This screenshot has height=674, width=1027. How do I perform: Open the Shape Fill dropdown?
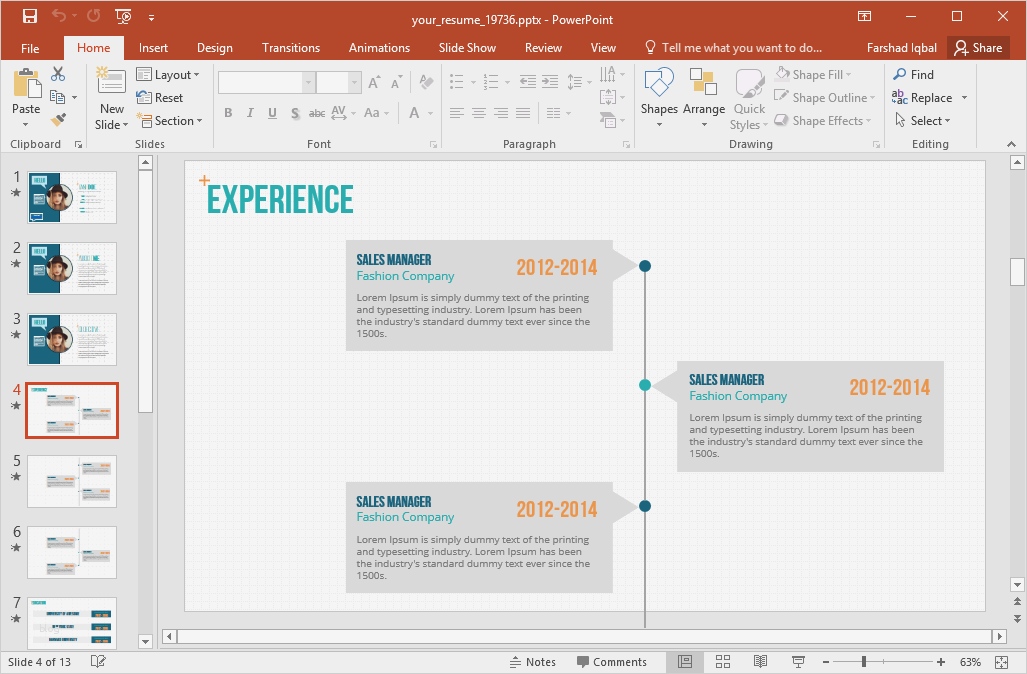click(815, 74)
